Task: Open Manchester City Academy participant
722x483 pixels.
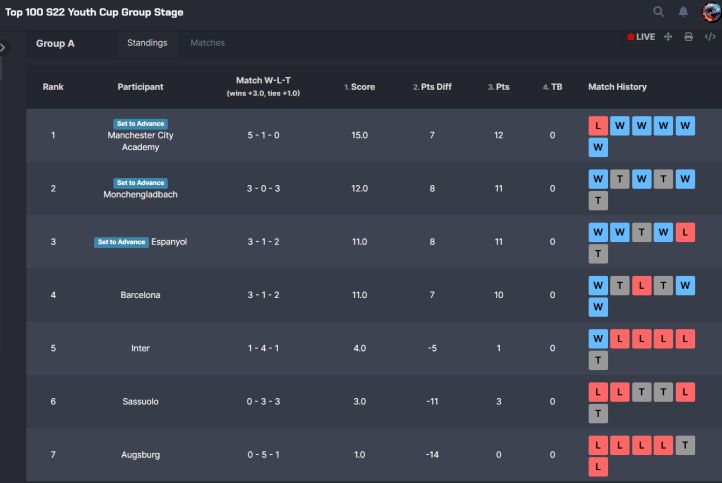Action: (x=140, y=141)
